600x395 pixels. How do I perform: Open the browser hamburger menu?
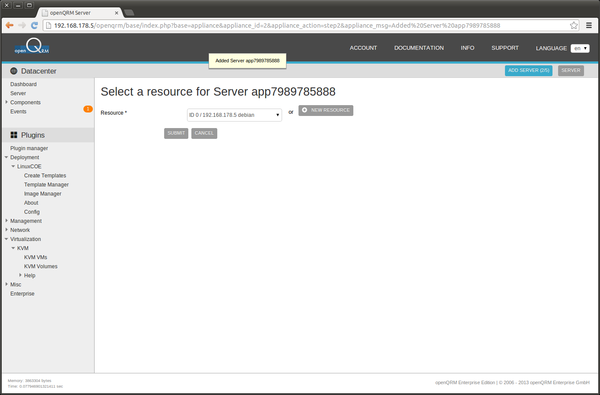pyautogui.click(x=589, y=26)
